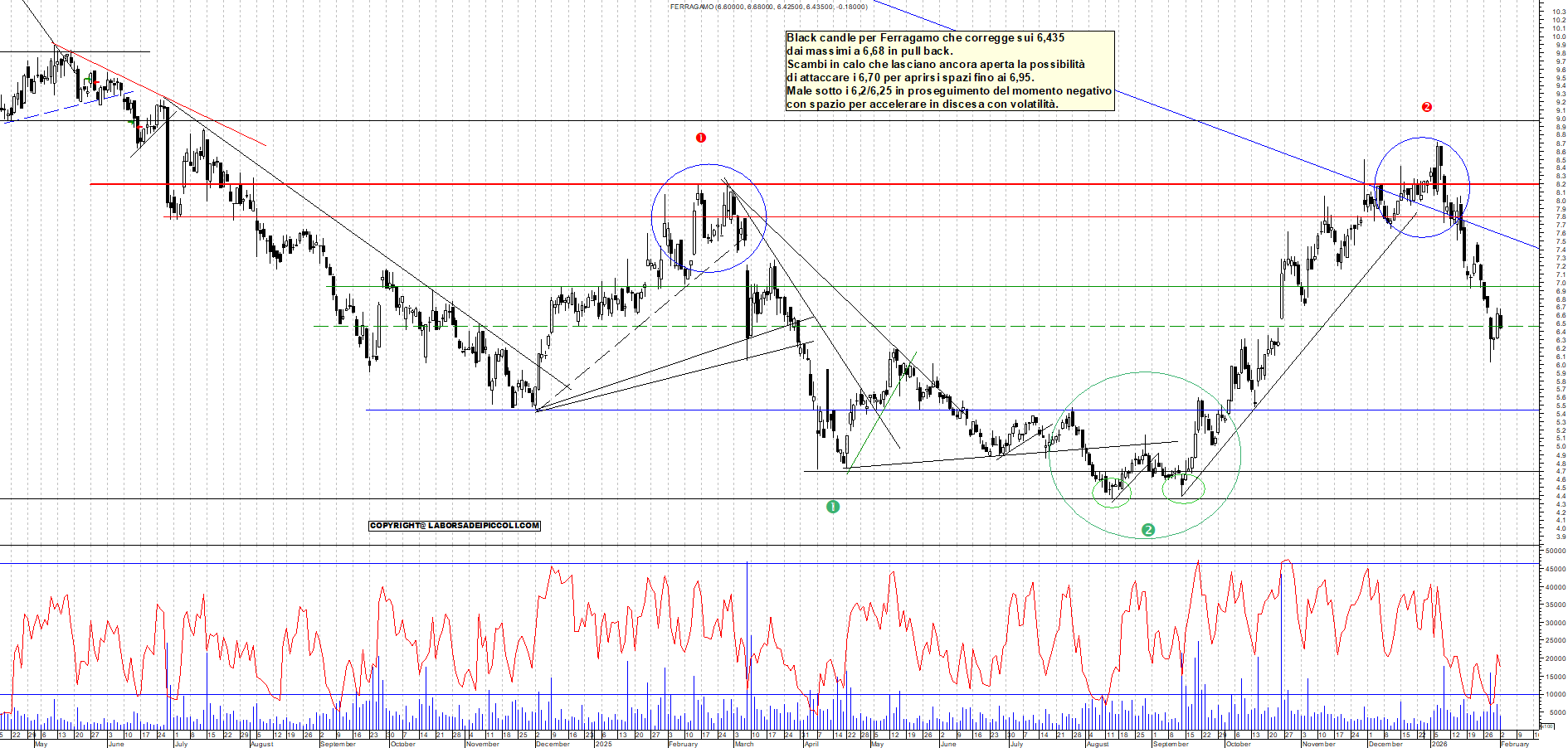The height and width of the screenshot is (748, 1568).
Task: Click the FERRAGAMO quote line in the title
Action: (x=767, y=6)
